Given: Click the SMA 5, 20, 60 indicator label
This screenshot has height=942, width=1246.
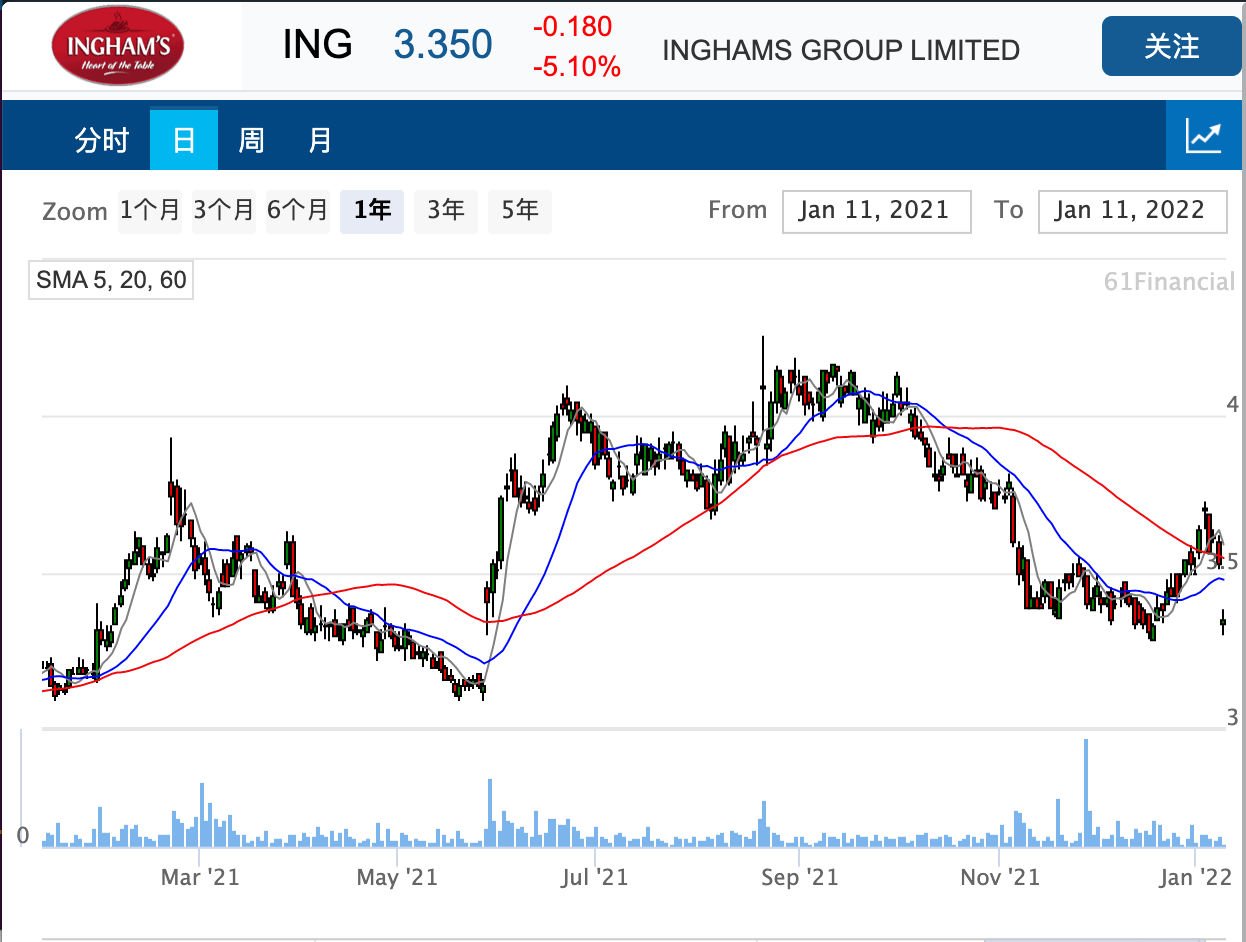Looking at the screenshot, I should (x=111, y=280).
